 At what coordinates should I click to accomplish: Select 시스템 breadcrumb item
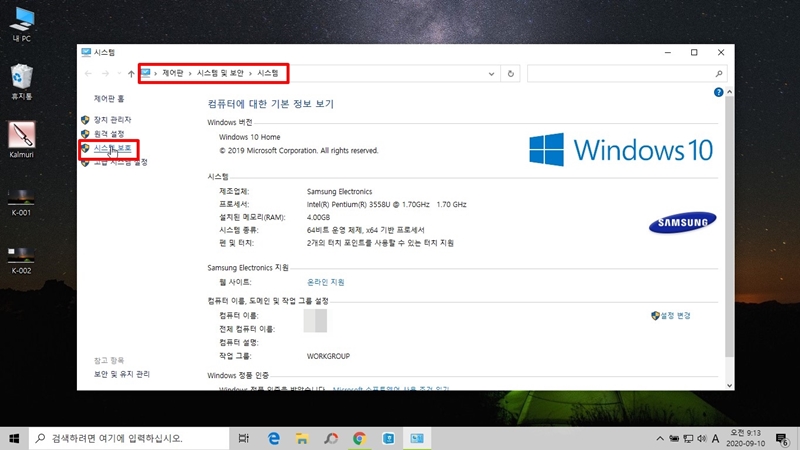268,73
